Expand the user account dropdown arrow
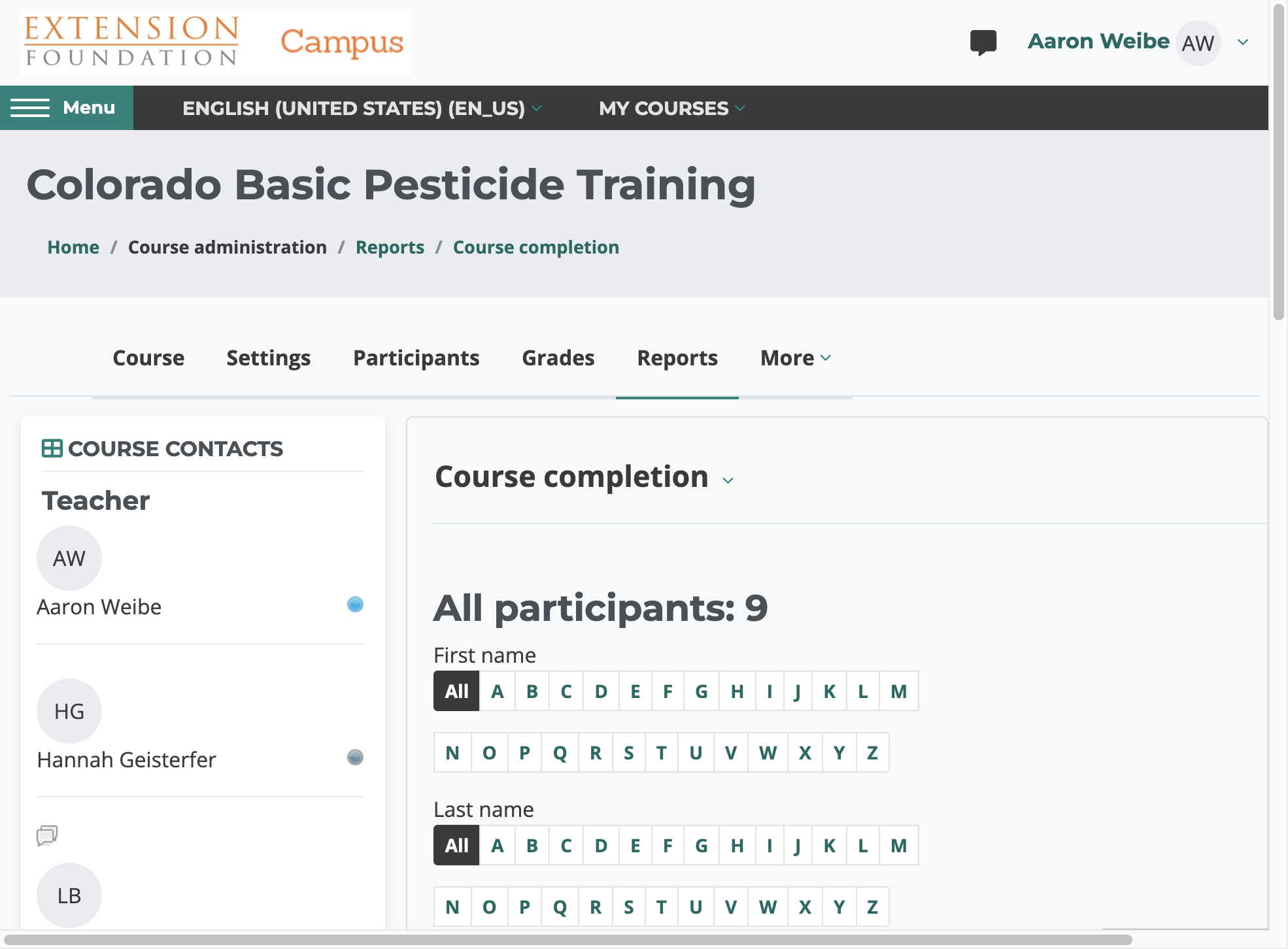This screenshot has height=949, width=1288. [x=1243, y=42]
